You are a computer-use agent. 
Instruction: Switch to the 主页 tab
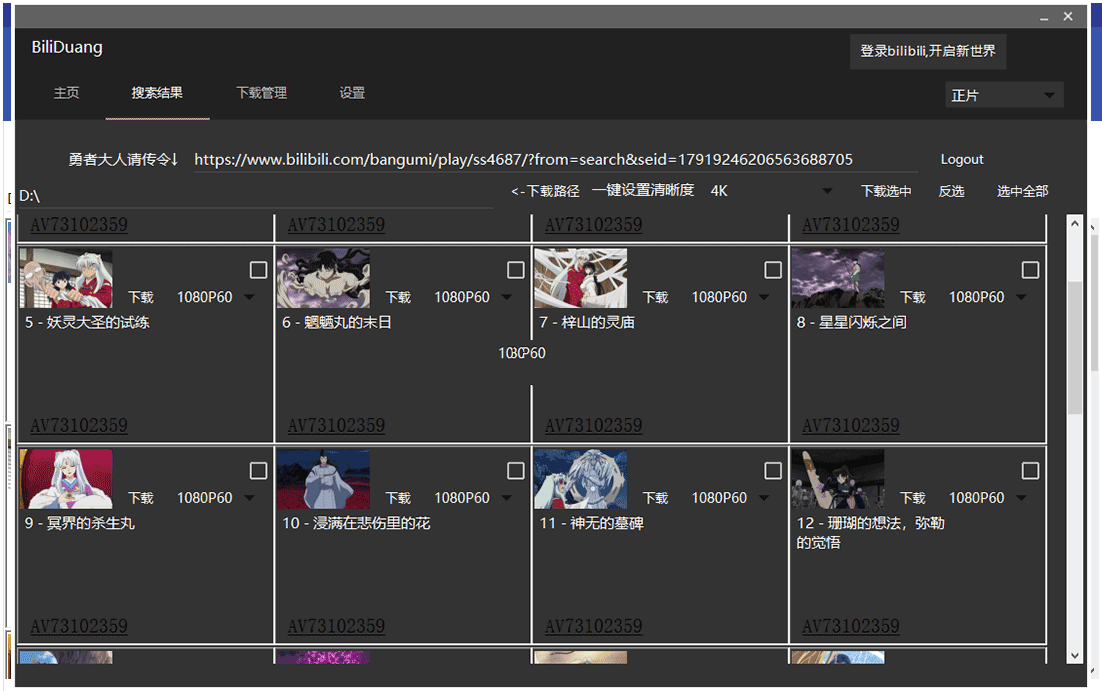tap(67, 93)
